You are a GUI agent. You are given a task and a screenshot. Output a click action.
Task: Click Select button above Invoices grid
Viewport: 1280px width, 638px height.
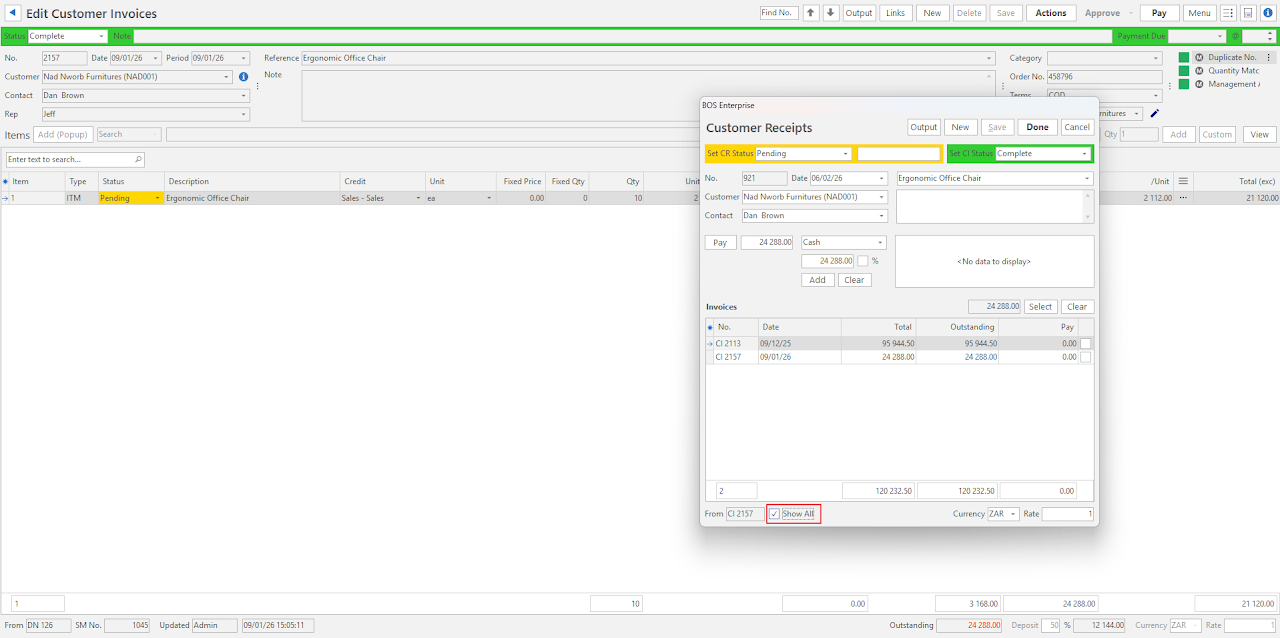(1040, 307)
